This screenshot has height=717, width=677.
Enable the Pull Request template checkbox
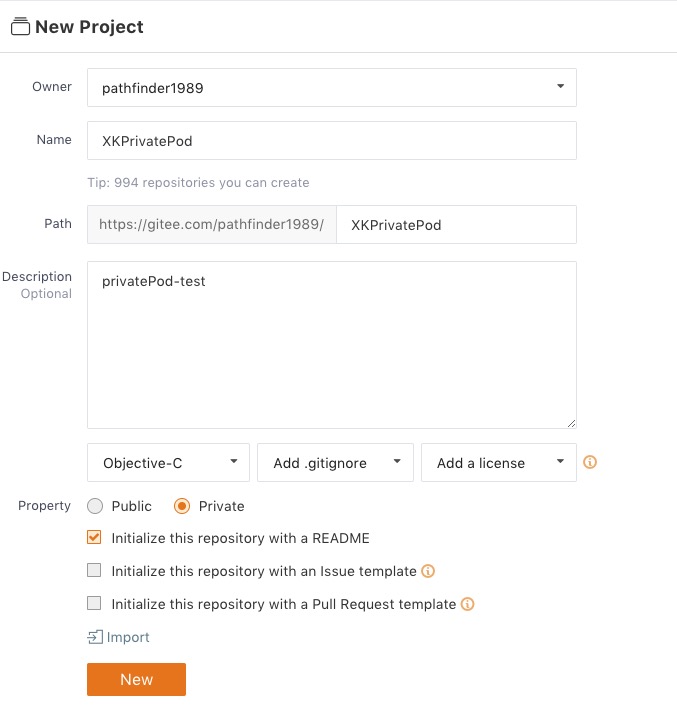pos(95,604)
